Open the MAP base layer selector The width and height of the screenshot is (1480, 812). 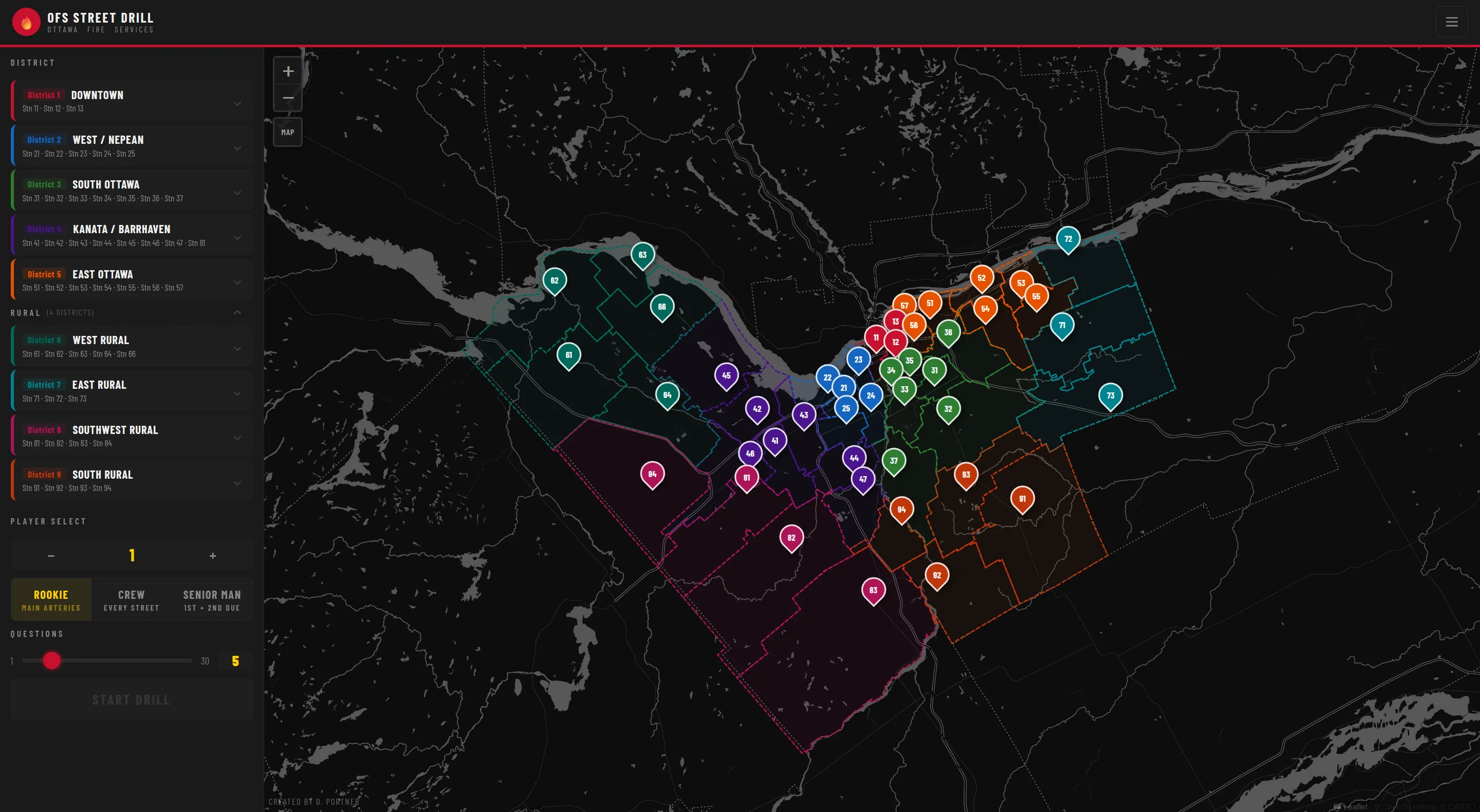288,131
